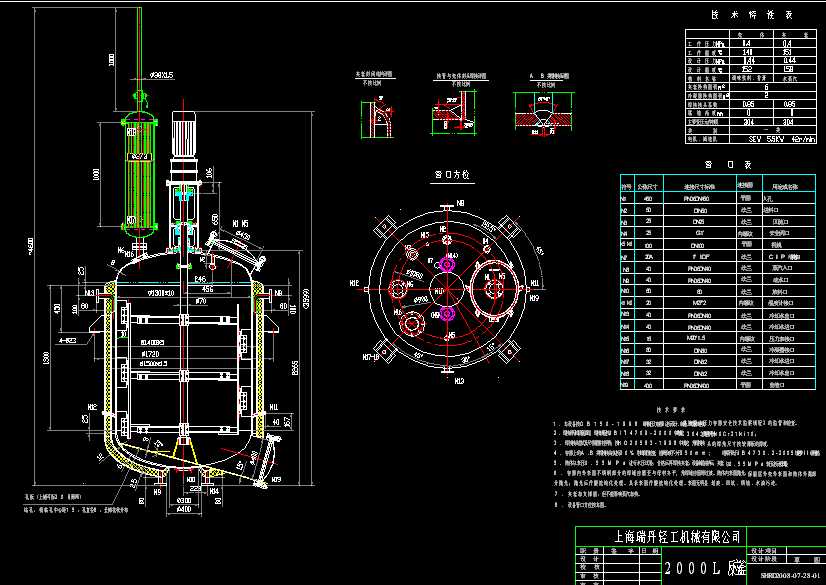
Task: Click the M27x2 connection standard cell
Action: tap(700, 303)
